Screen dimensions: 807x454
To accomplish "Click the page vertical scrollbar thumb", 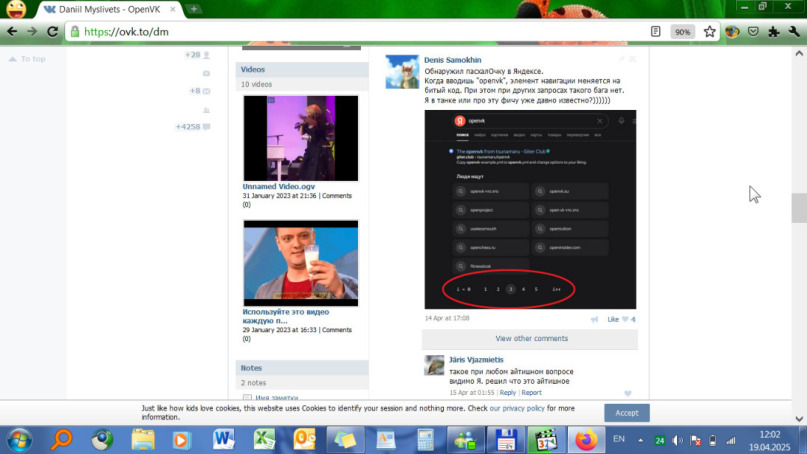I will (x=799, y=207).
